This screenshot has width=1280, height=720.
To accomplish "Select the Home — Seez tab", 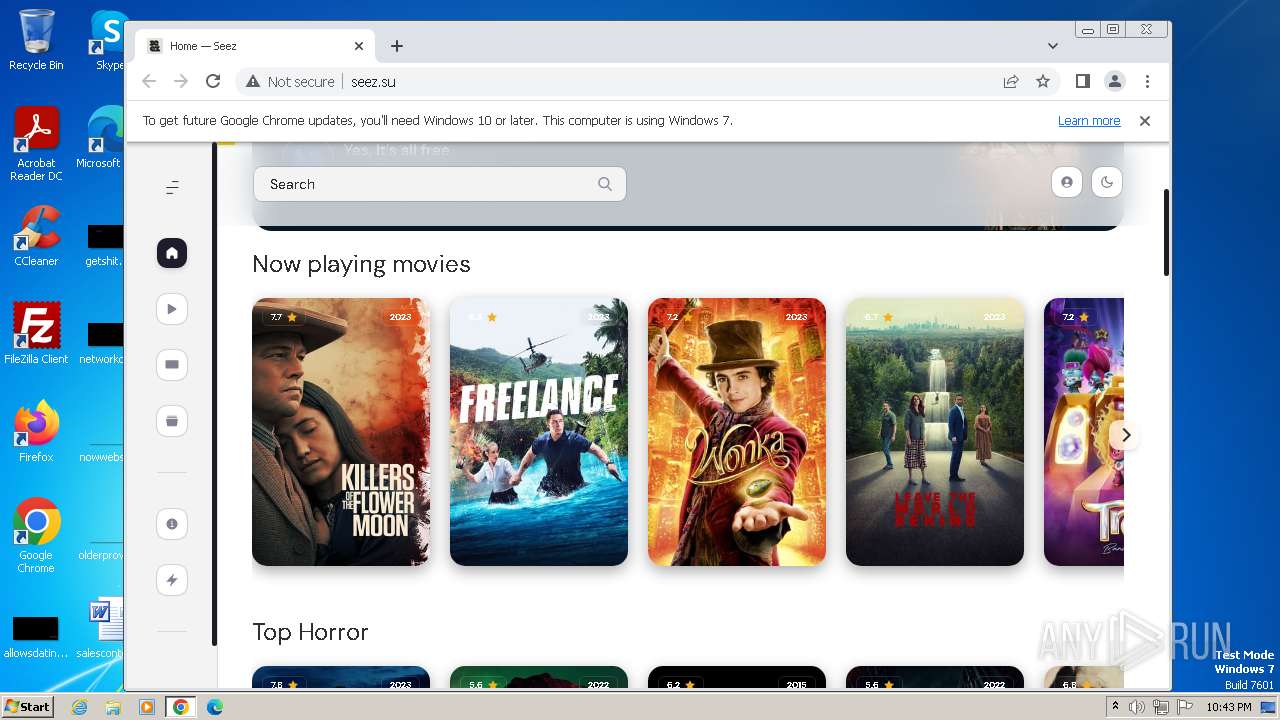I will (255, 46).
